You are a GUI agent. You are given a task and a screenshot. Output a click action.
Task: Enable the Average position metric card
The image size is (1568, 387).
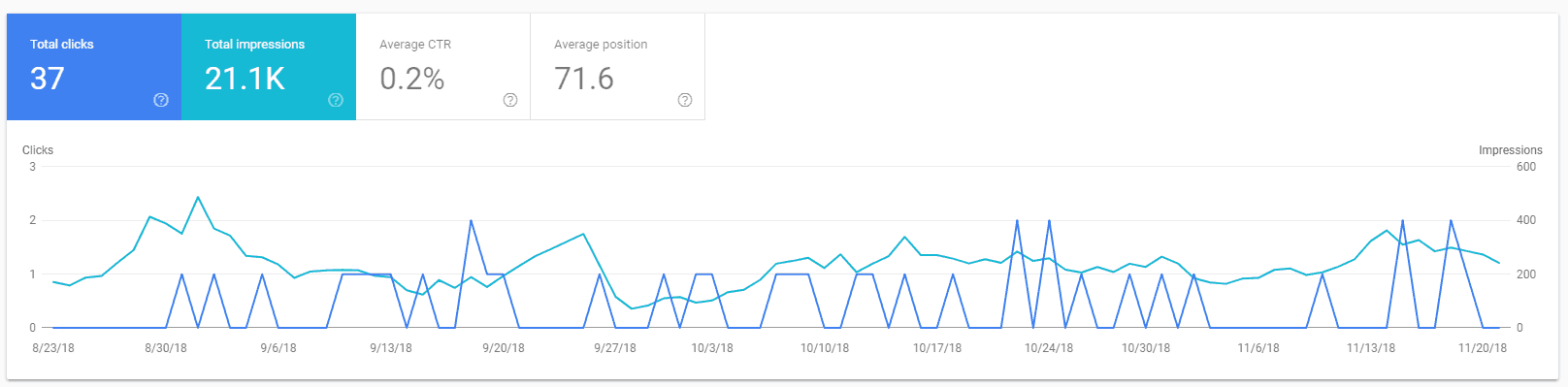tap(618, 67)
